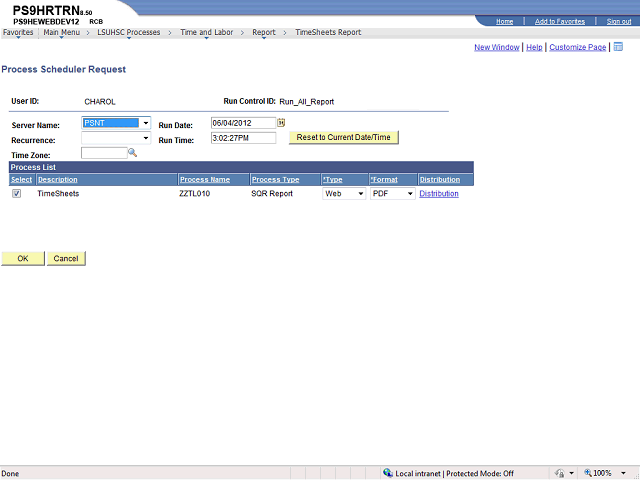Open the Distribution link for TimeSheets
Image resolution: width=640 pixels, height=480 pixels.
tap(439, 194)
